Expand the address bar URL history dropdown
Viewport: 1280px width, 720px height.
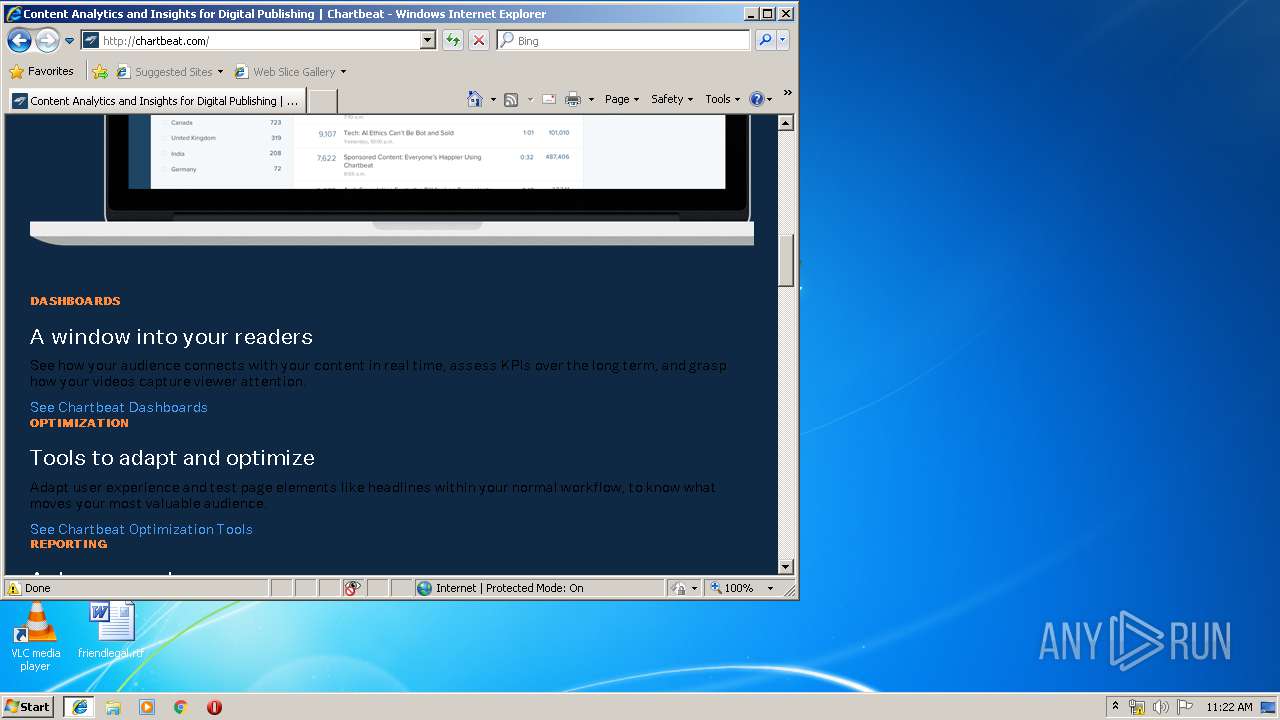[428, 41]
